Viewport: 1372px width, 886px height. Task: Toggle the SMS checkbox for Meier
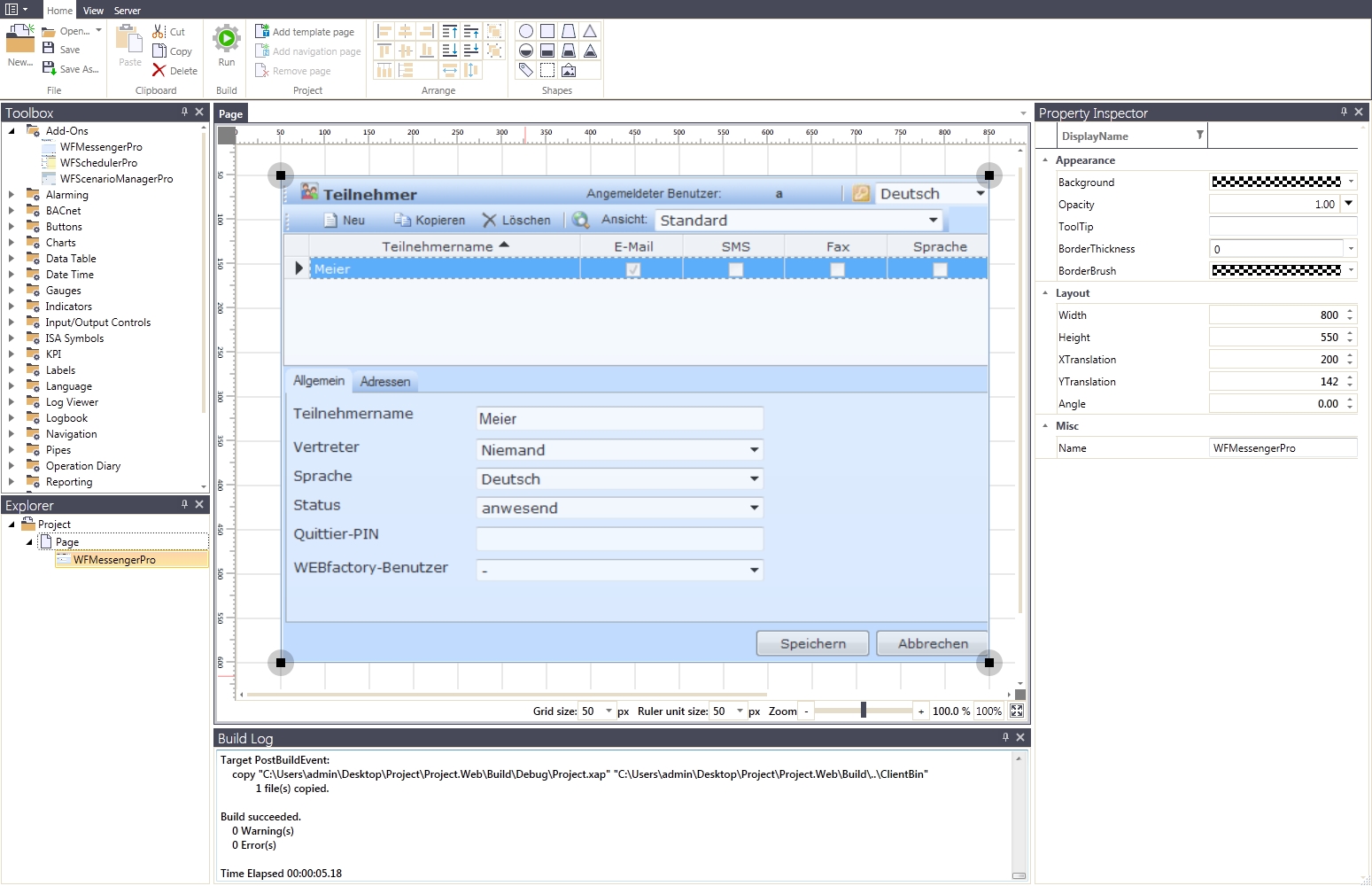(x=735, y=269)
